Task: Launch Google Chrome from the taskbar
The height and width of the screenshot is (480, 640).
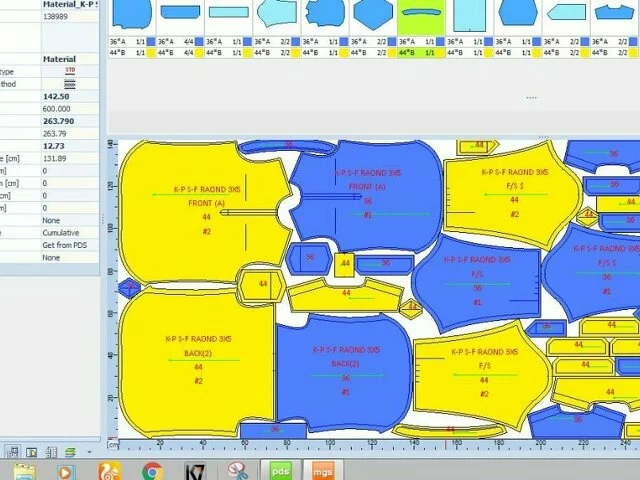Action: tap(153, 468)
